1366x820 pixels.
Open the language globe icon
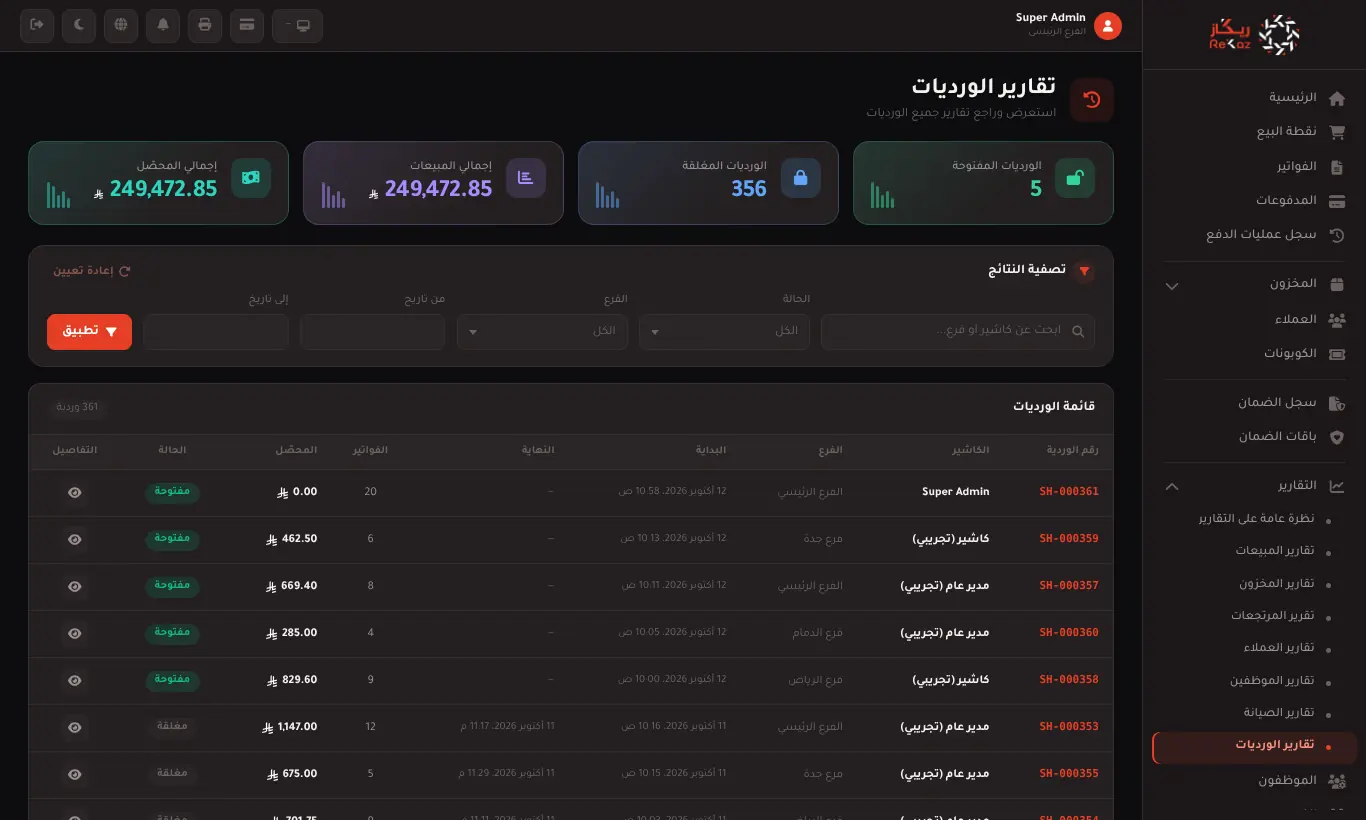[x=121, y=25]
